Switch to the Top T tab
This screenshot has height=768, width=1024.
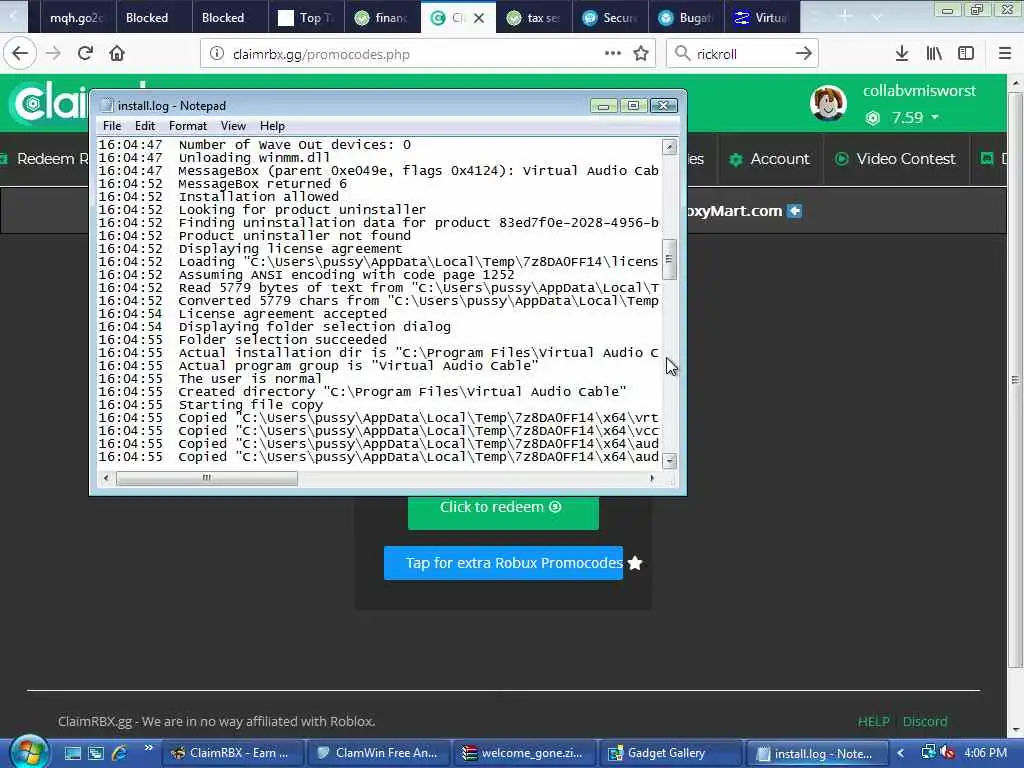[306, 18]
